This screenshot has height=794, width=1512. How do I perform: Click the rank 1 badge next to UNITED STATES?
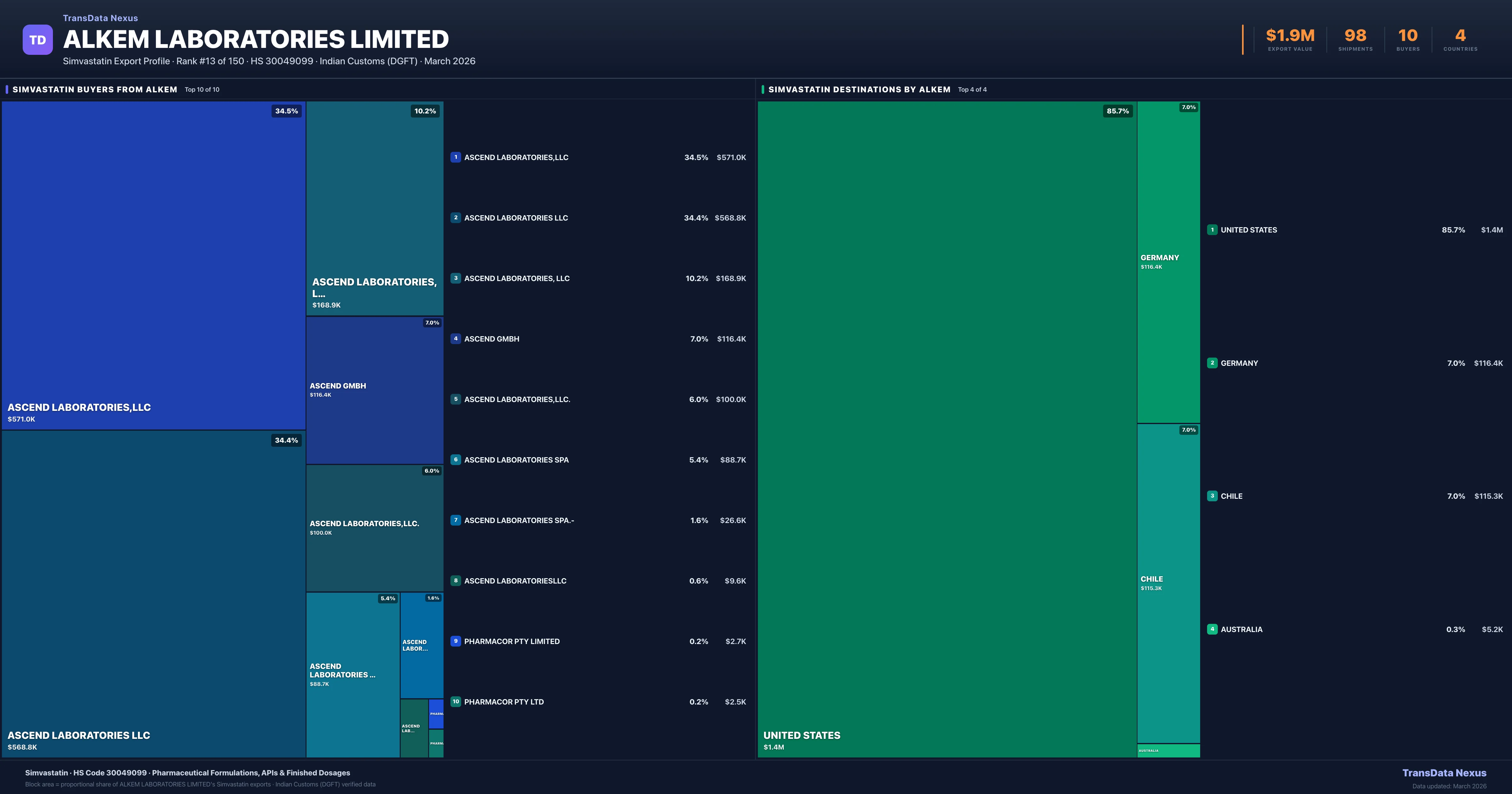coord(1212,230)
